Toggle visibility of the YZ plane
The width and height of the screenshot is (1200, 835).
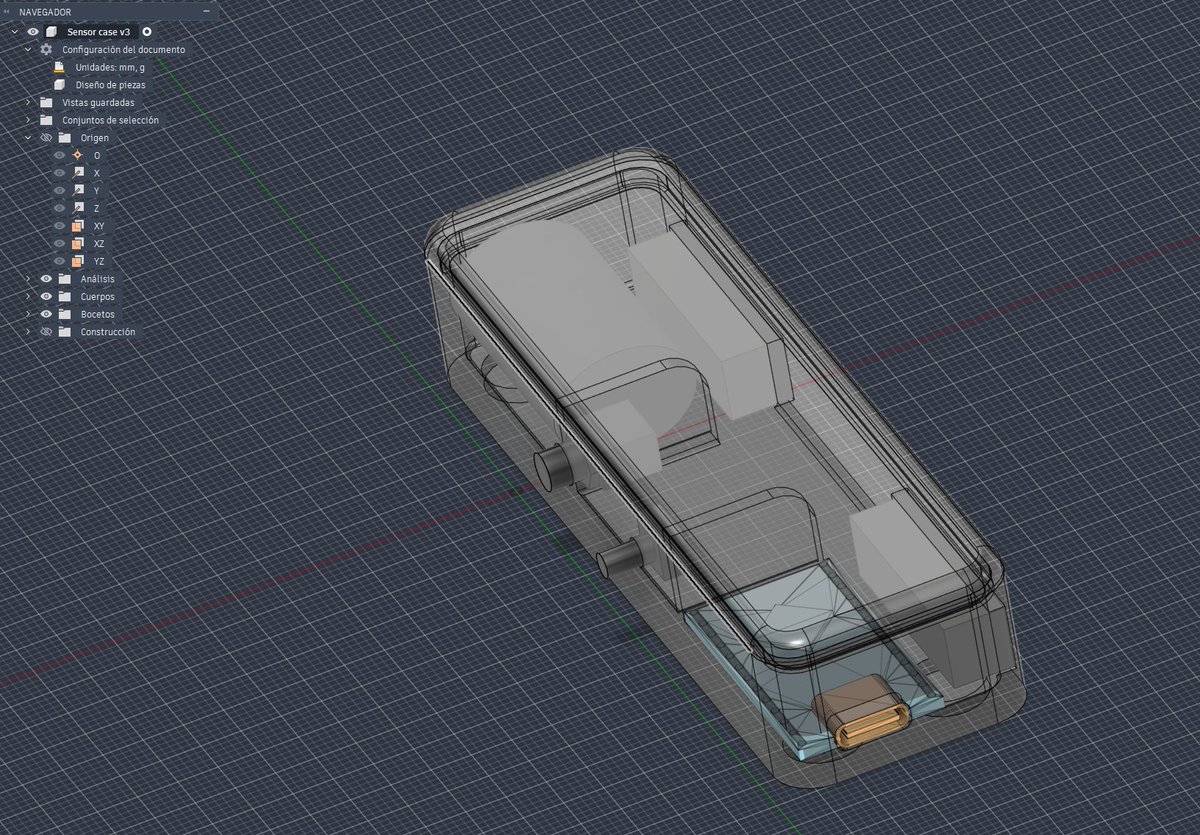[x=59, y=261]
